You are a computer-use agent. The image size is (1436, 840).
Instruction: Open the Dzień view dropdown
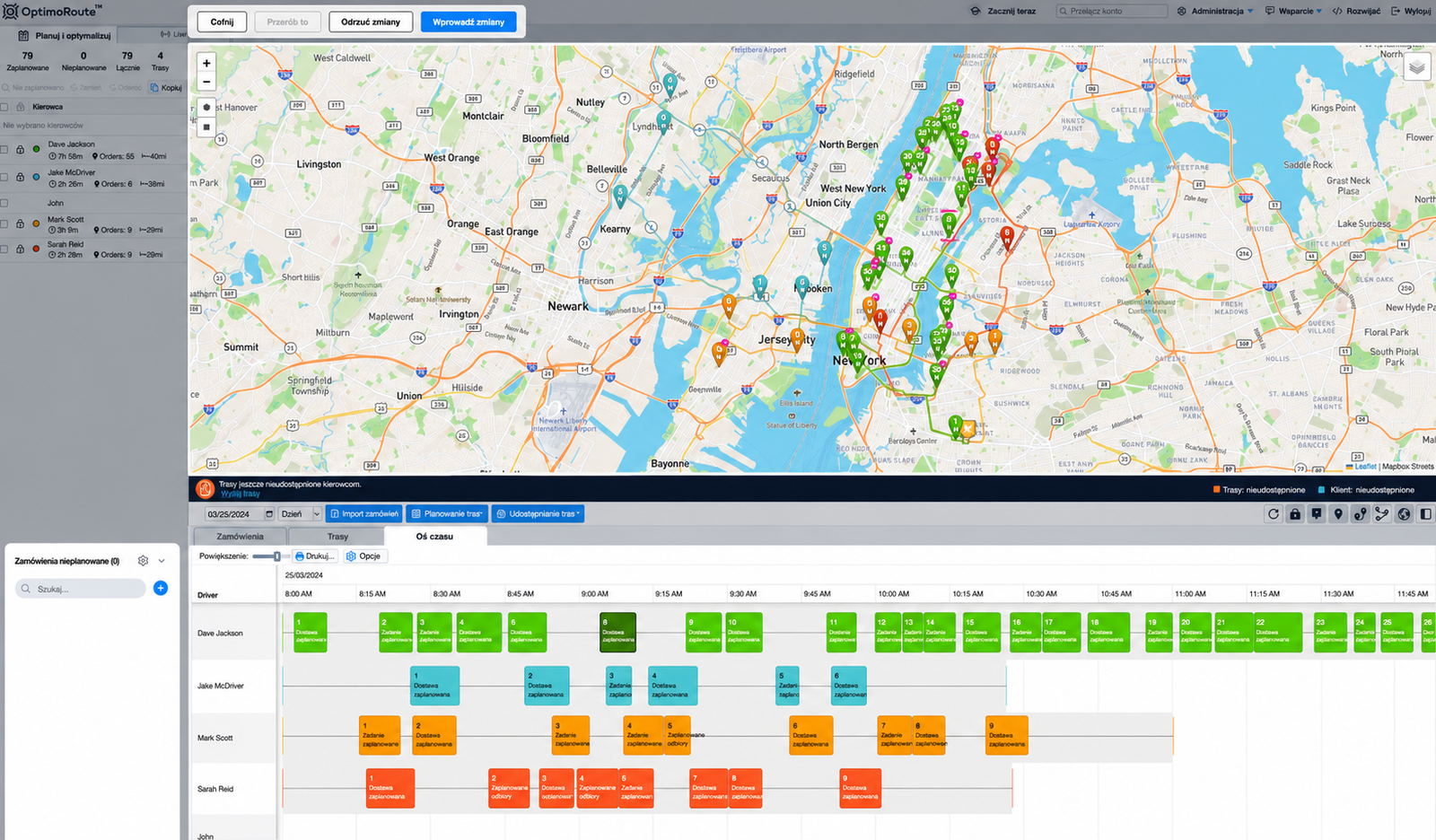300,514
